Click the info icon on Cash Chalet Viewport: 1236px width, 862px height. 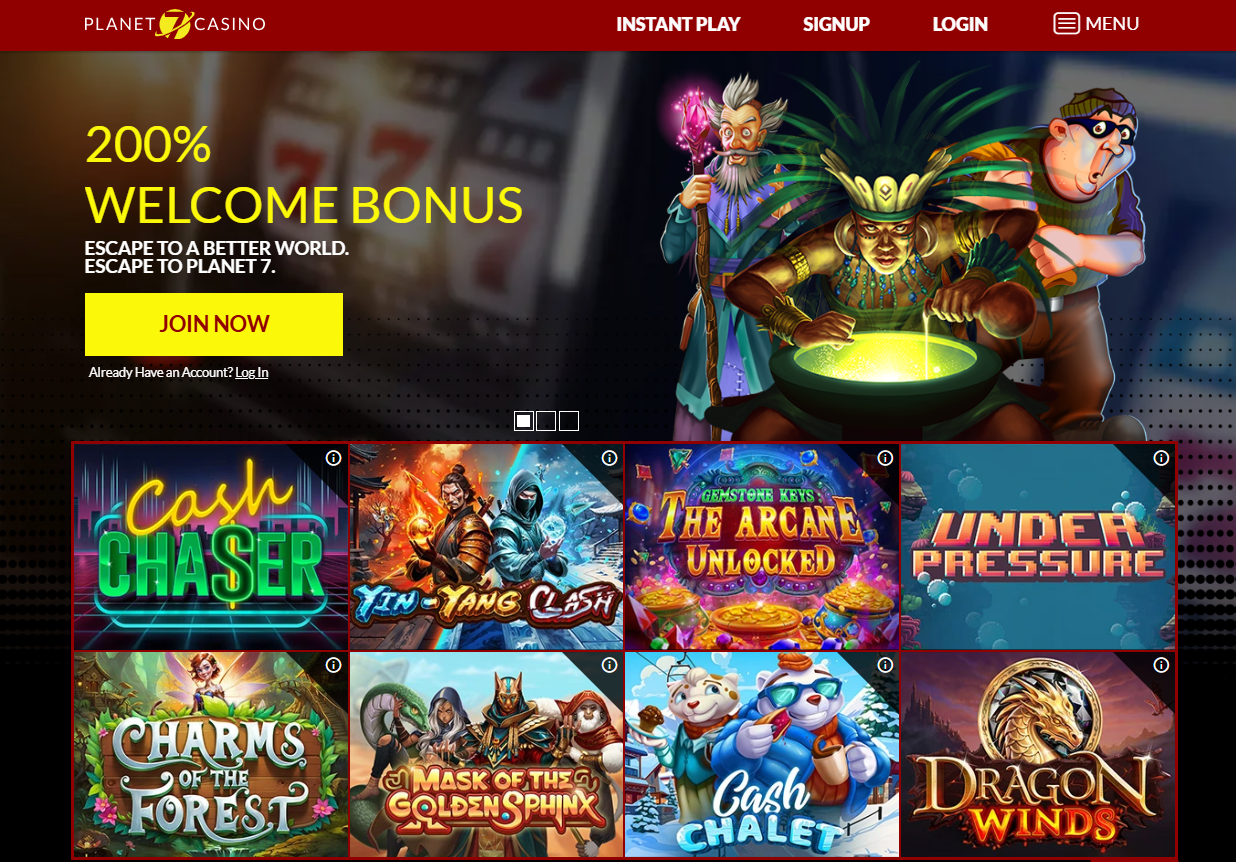click(x=886, y=665)
